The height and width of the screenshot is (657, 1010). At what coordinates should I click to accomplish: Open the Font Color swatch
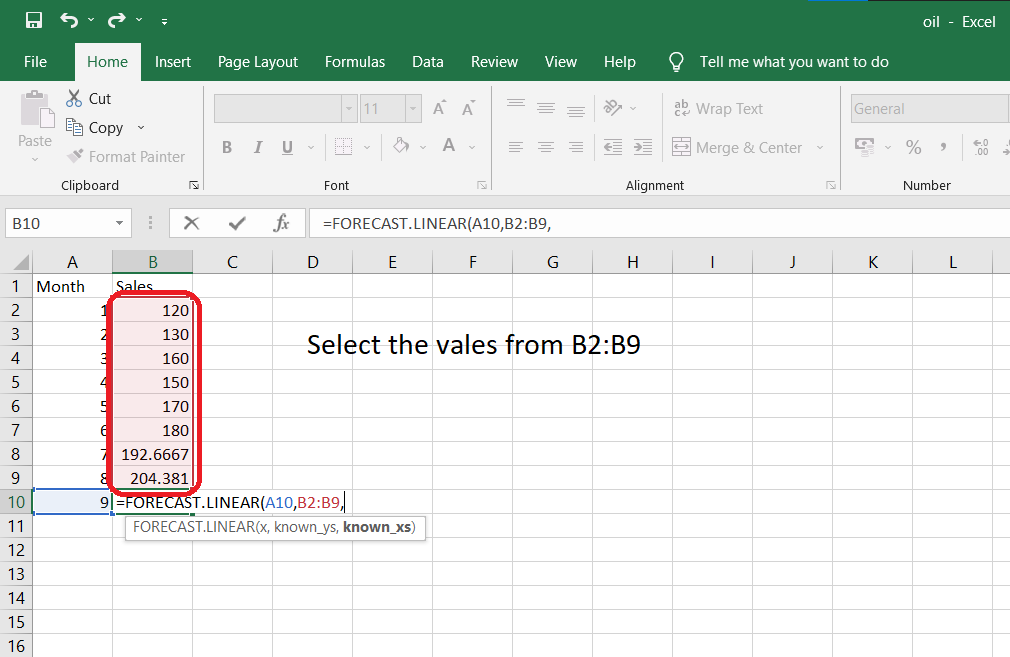point(448,146)
